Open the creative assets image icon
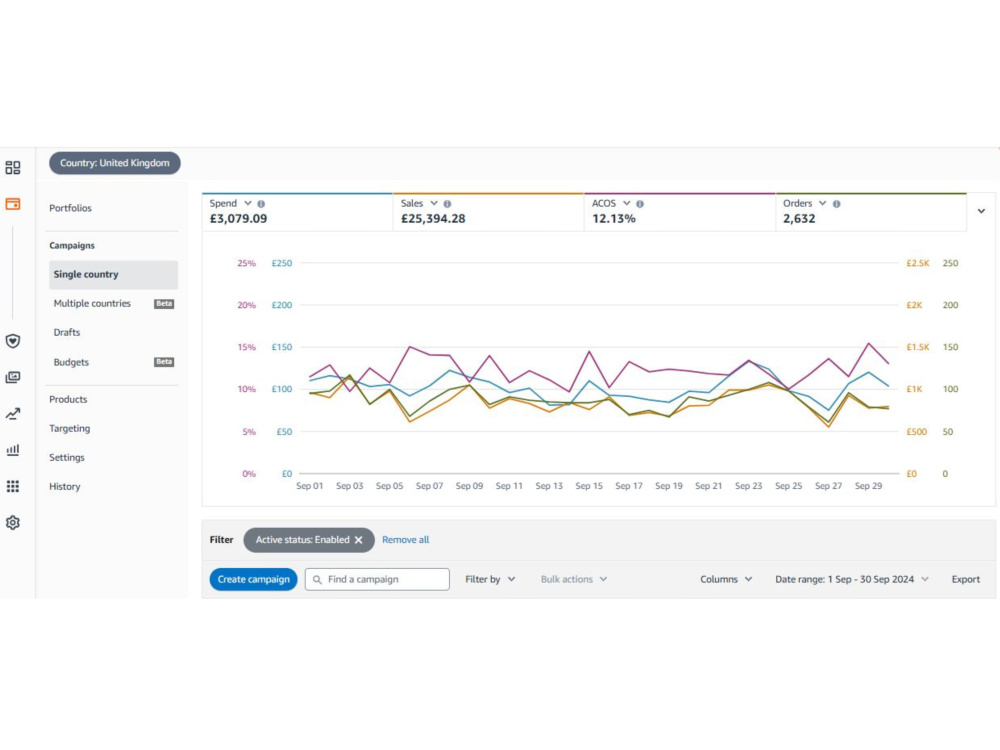 point(13,378)
